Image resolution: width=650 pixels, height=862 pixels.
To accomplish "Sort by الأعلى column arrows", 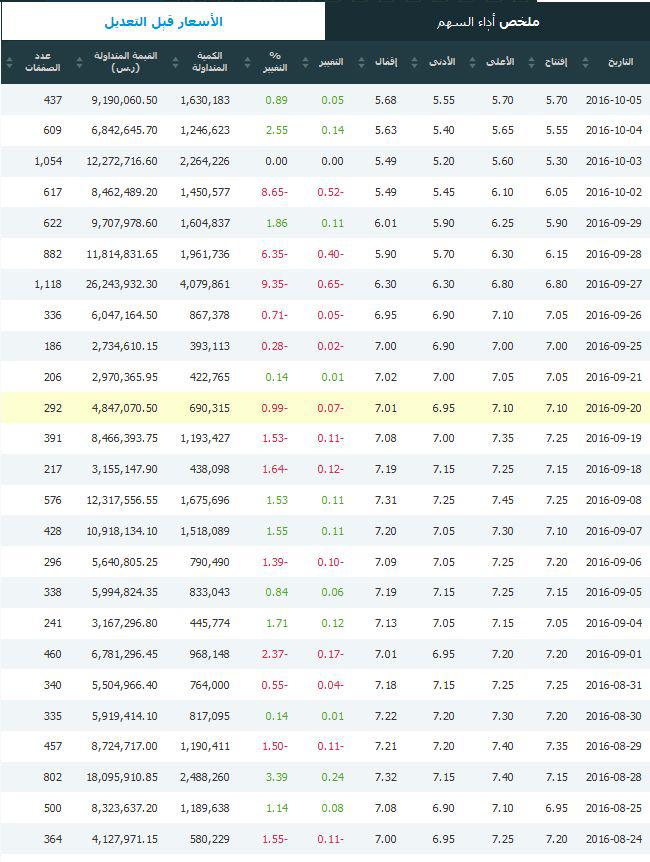I will (472, 62).
